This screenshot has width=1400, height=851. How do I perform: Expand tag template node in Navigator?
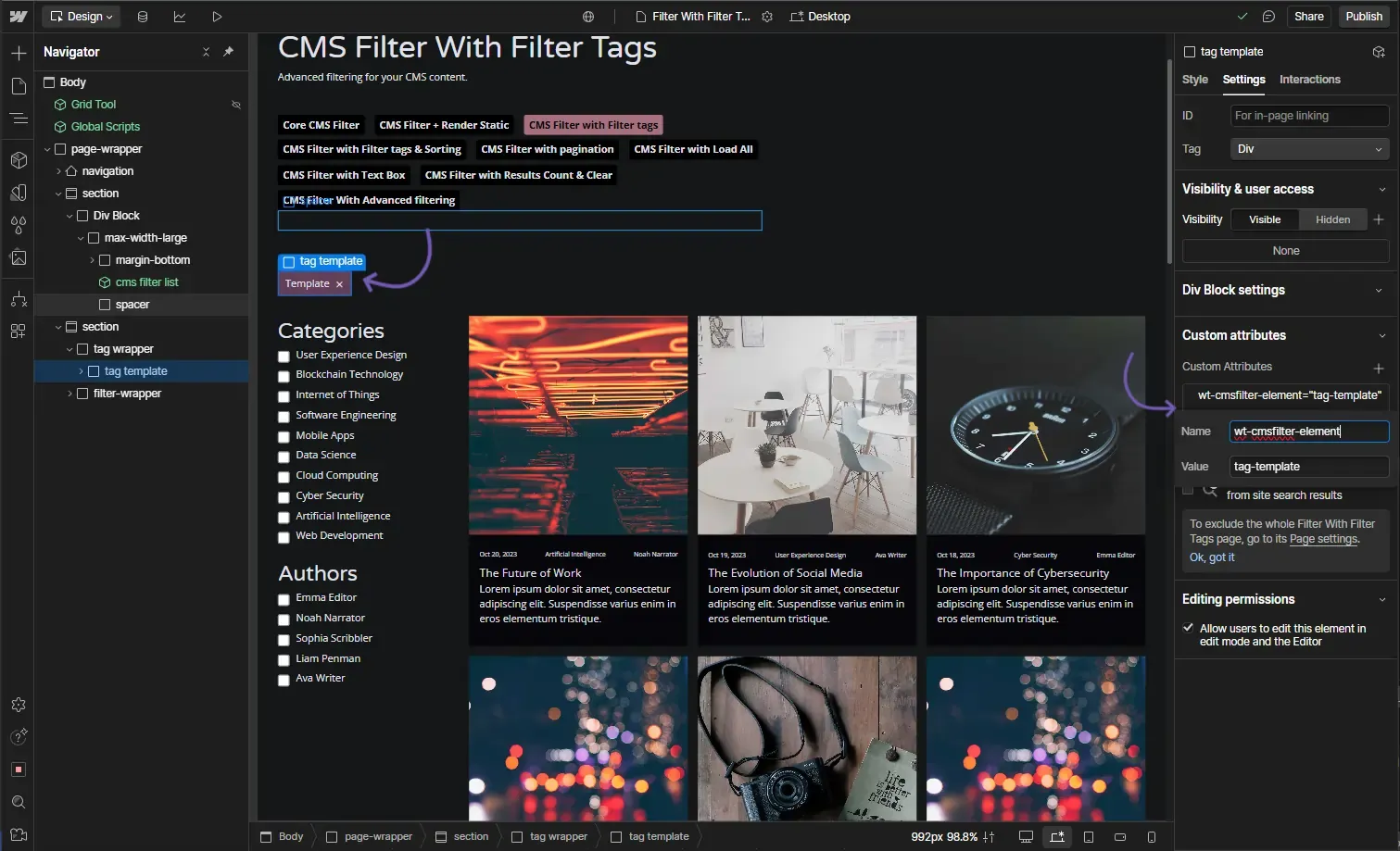point(81,371)
